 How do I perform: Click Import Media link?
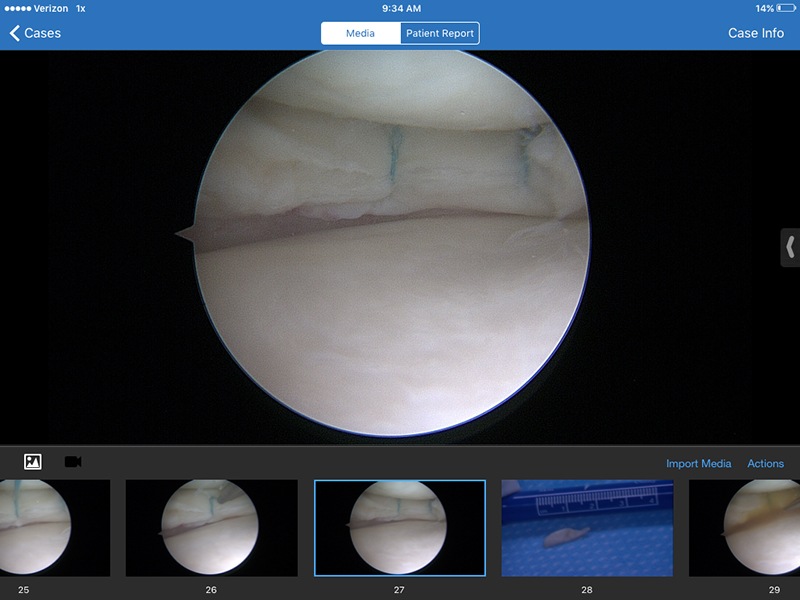[x=698, y=463]
